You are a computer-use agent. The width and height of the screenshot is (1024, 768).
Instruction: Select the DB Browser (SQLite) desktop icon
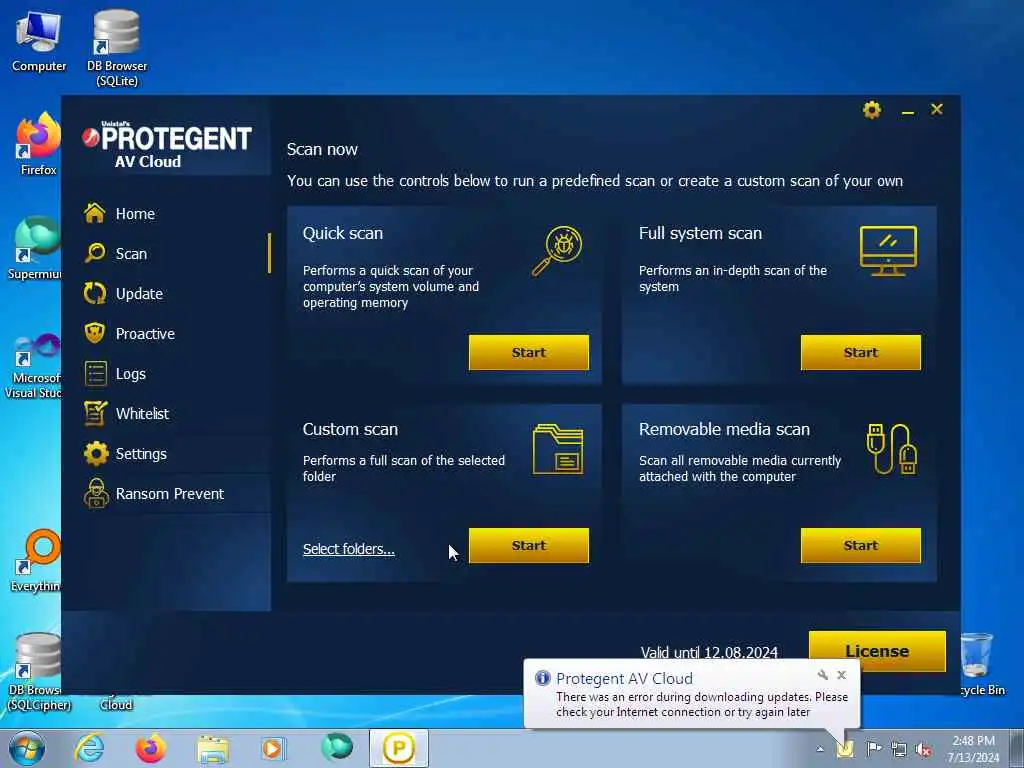coord(117,48)
